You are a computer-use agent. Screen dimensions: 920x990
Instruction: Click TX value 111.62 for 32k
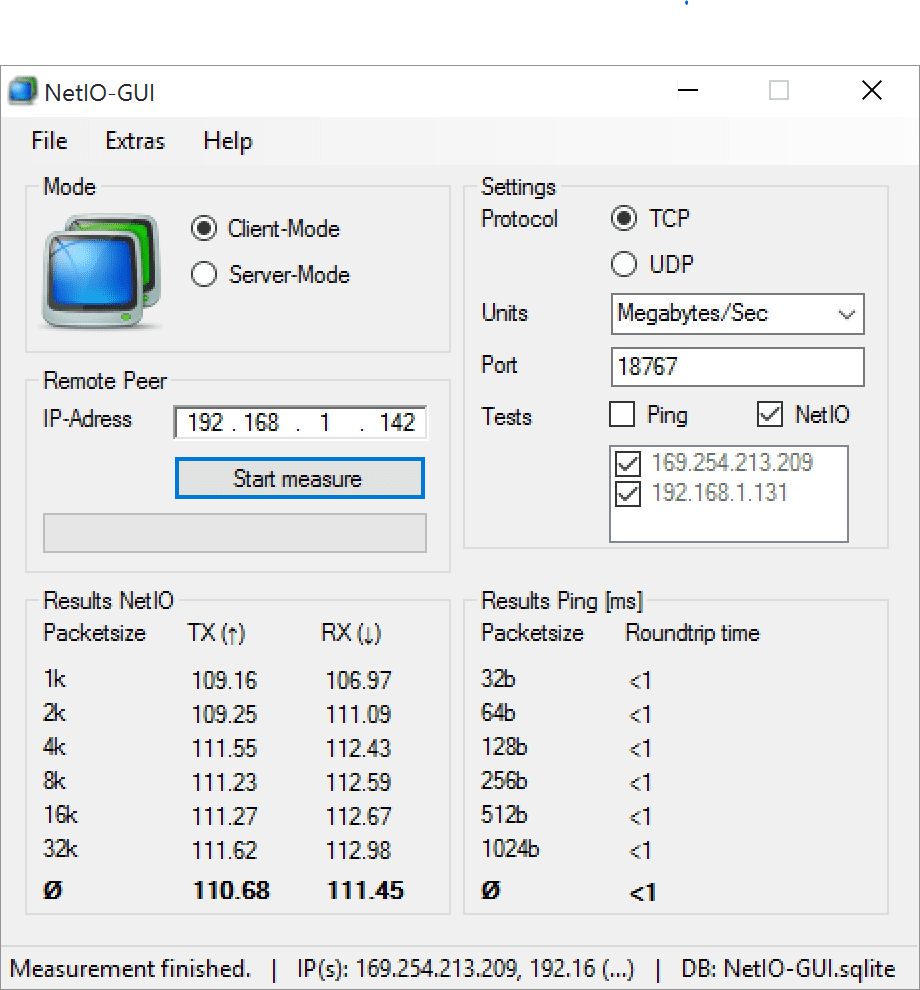[224, 850]
